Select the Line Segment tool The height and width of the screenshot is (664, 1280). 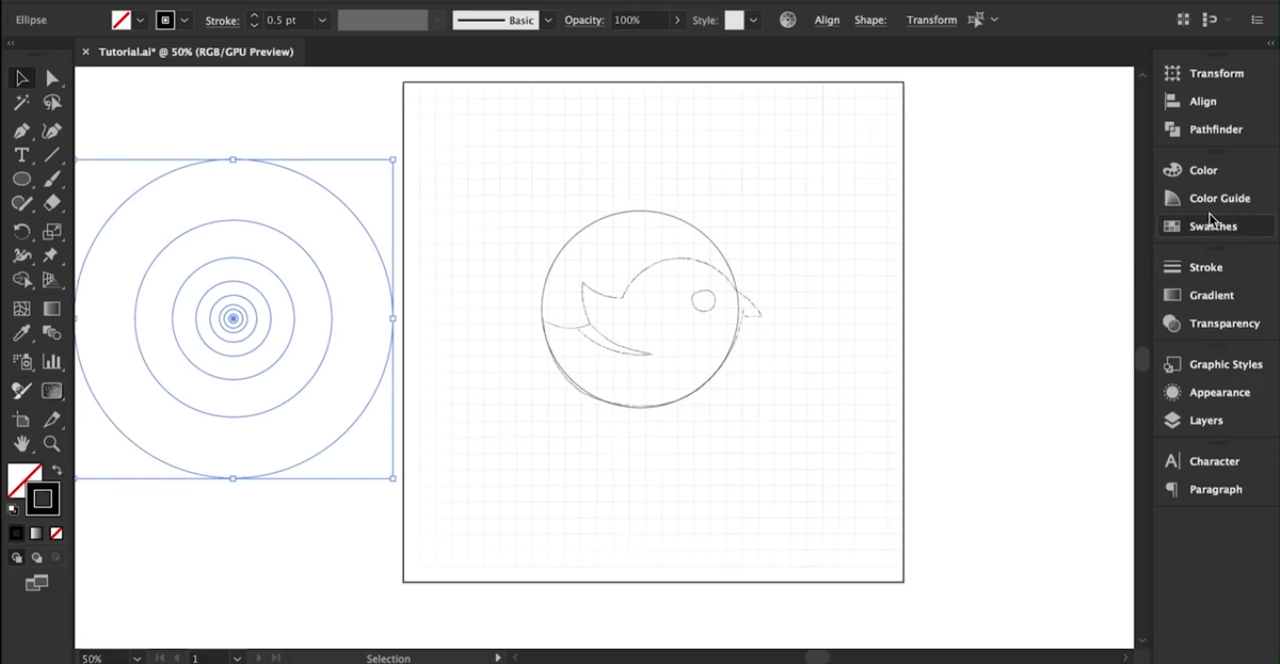(x=52, y=155)
